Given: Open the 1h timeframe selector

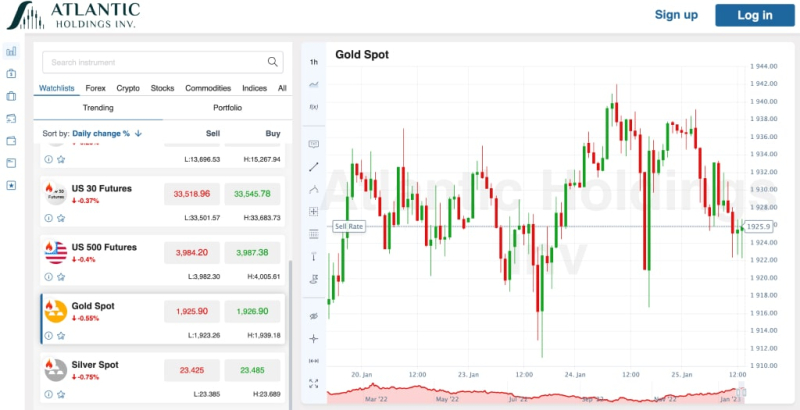Looking at the screenshot, I should 314,62.
